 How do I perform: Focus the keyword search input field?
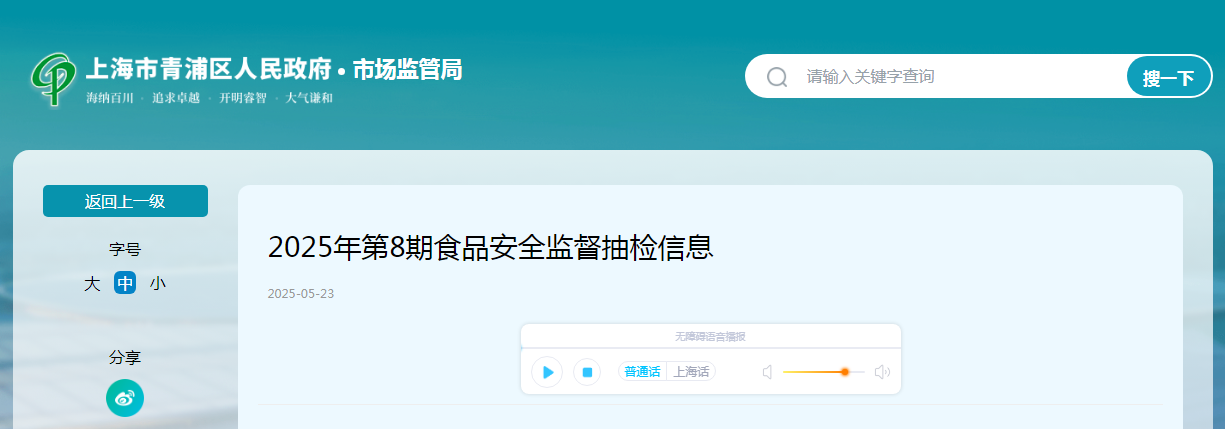pyautogui.click(x=960, y=76)
